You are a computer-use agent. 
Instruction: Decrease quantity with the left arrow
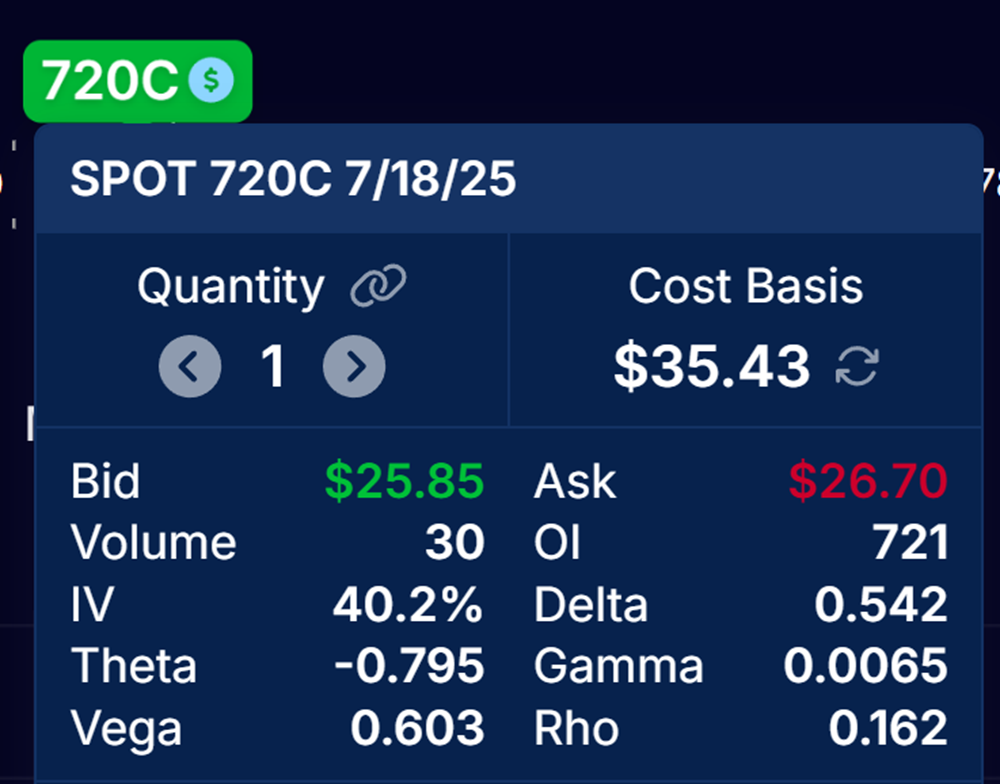190,366
